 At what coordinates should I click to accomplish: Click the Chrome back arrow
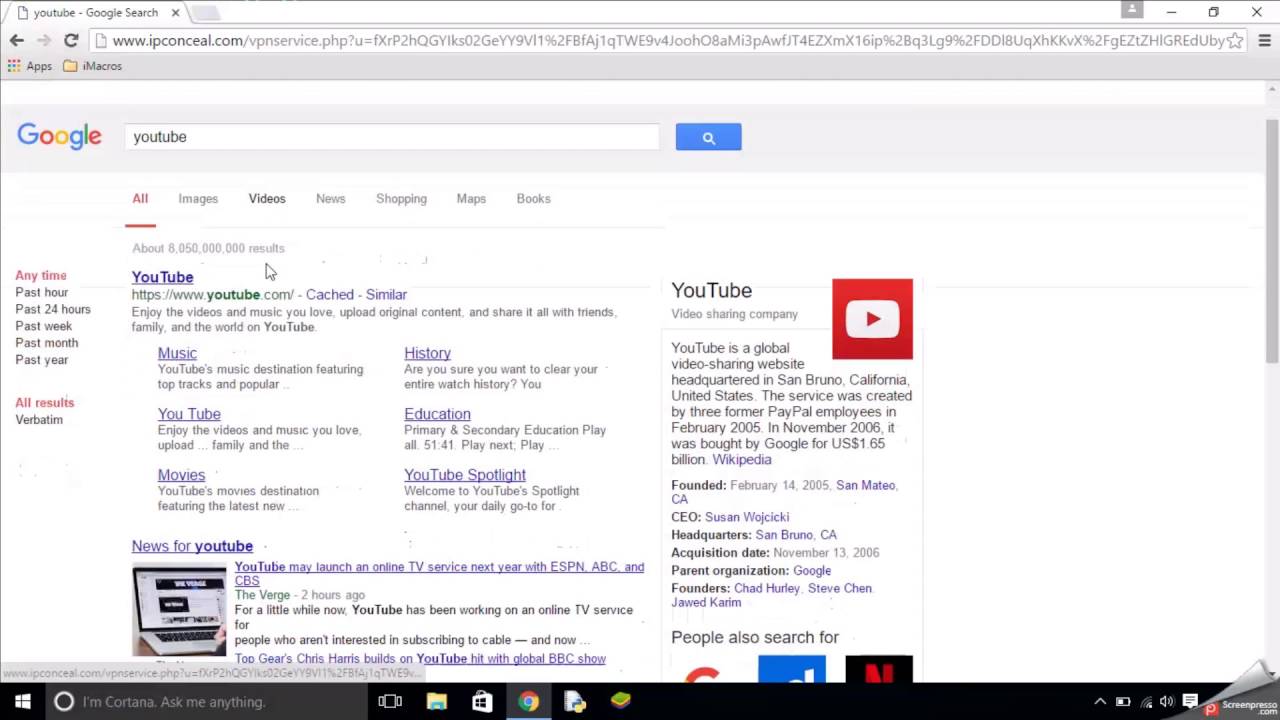16,40
